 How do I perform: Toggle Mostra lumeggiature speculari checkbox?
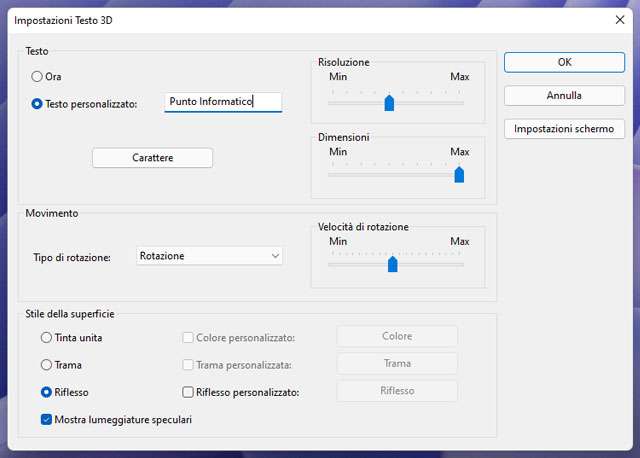[x=47, y=420]
